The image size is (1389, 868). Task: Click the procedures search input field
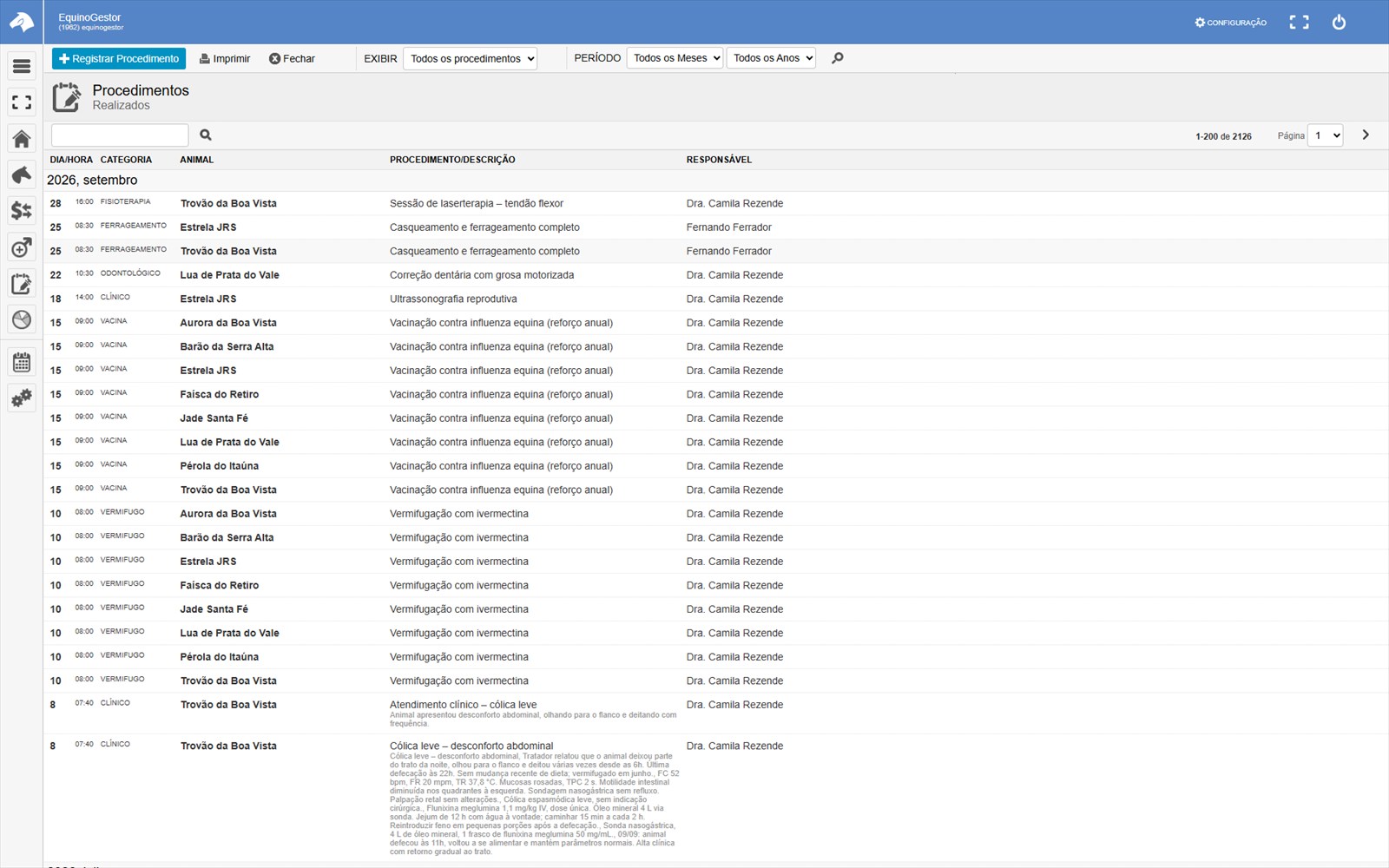point(120,135)
